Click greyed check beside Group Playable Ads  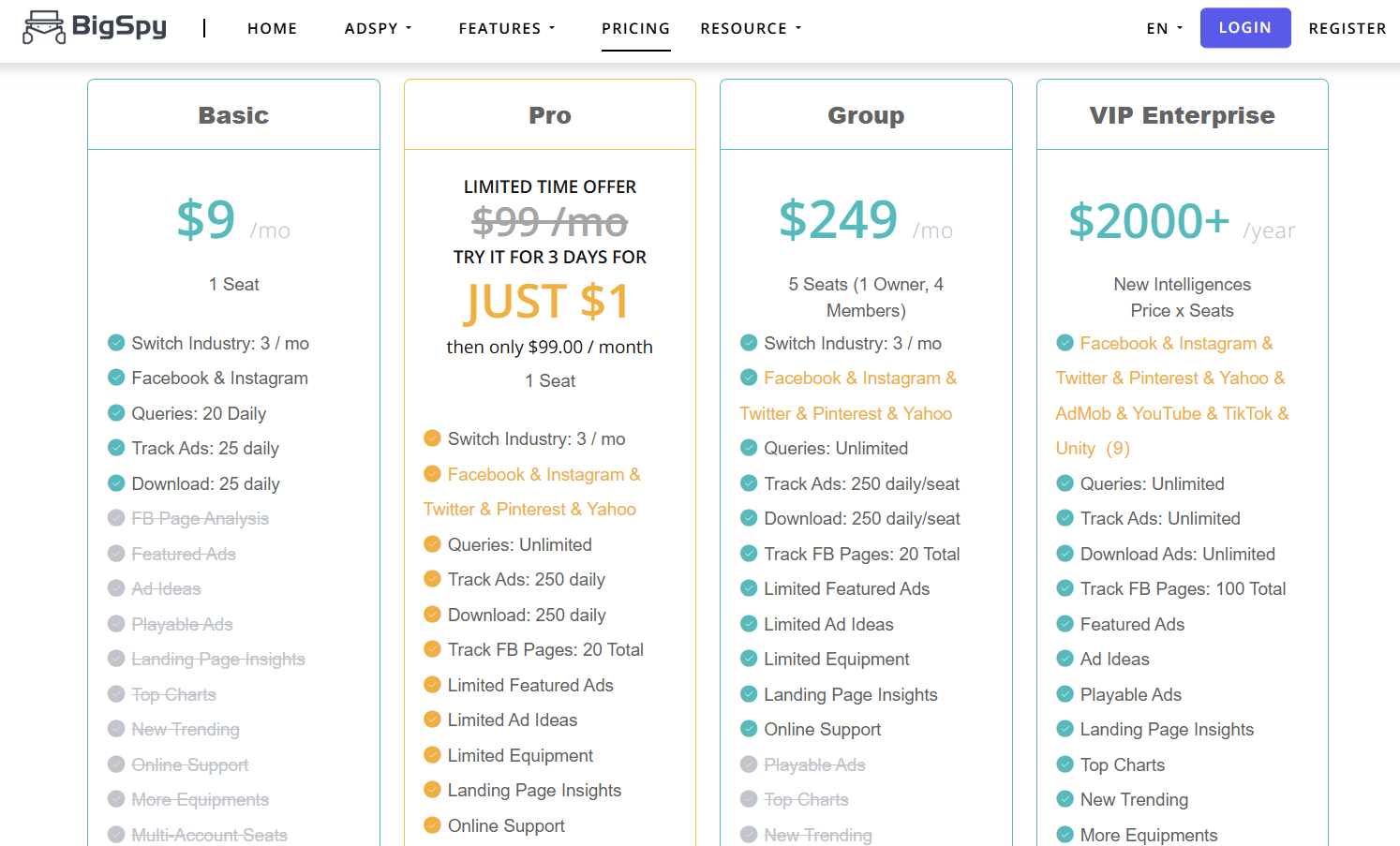[x=749, y=764]
